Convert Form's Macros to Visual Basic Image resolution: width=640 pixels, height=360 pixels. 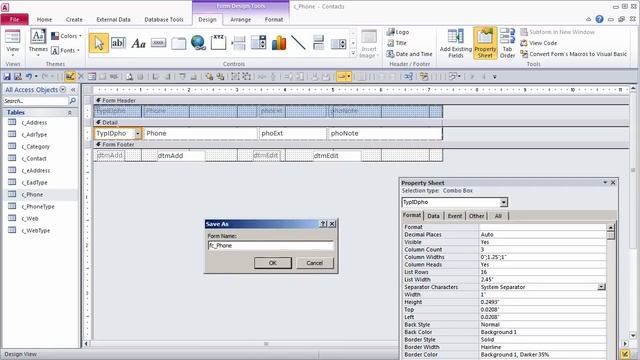tap(573, 54)
